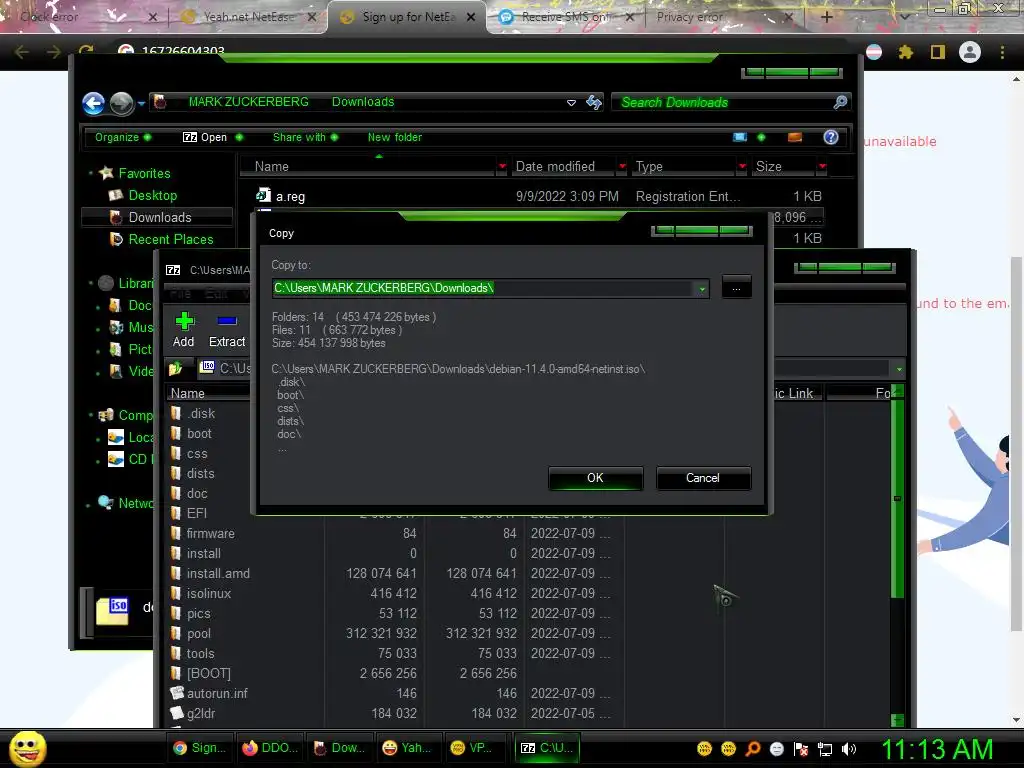Open the Explorer recent locations dropdown arrow
Viewport: 1024px width, 768px height.
pyautogui.click(x=141, y=103)
